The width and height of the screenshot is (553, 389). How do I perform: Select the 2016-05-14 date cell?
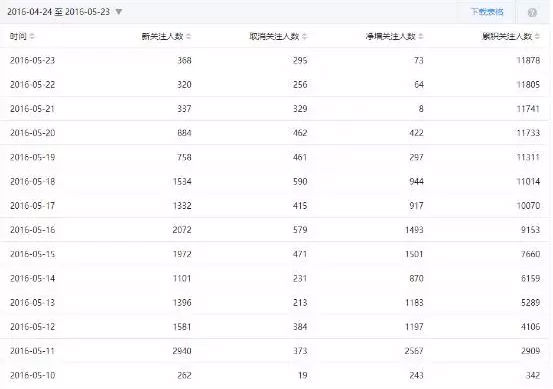(x=32, y=279)
